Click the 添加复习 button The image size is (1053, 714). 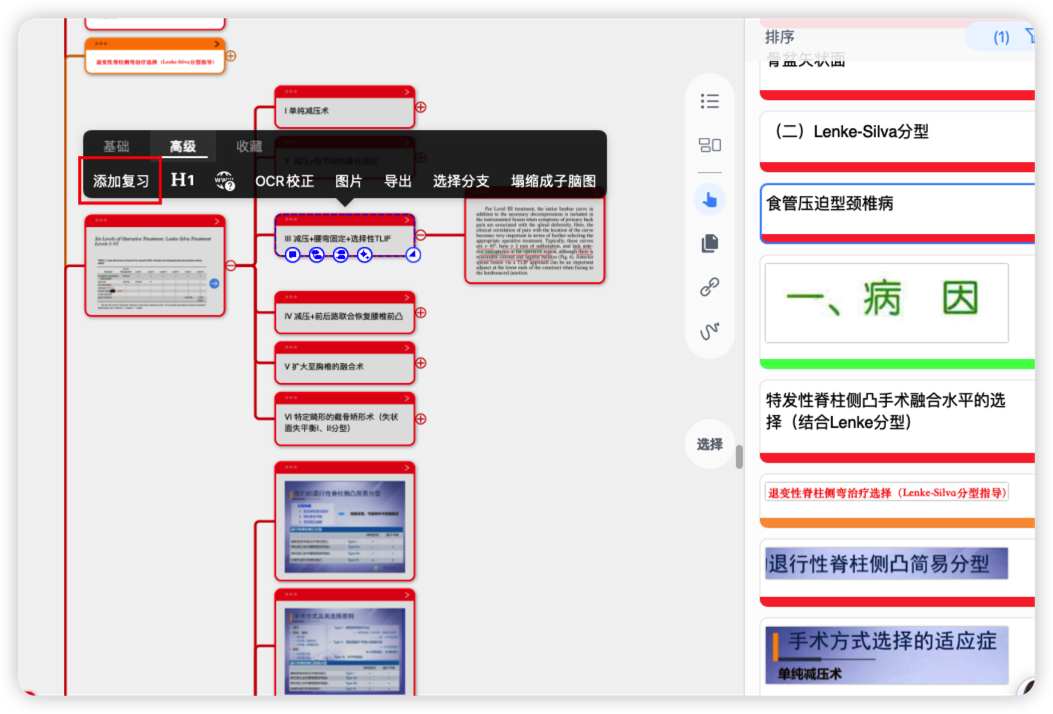pos(121,181)
